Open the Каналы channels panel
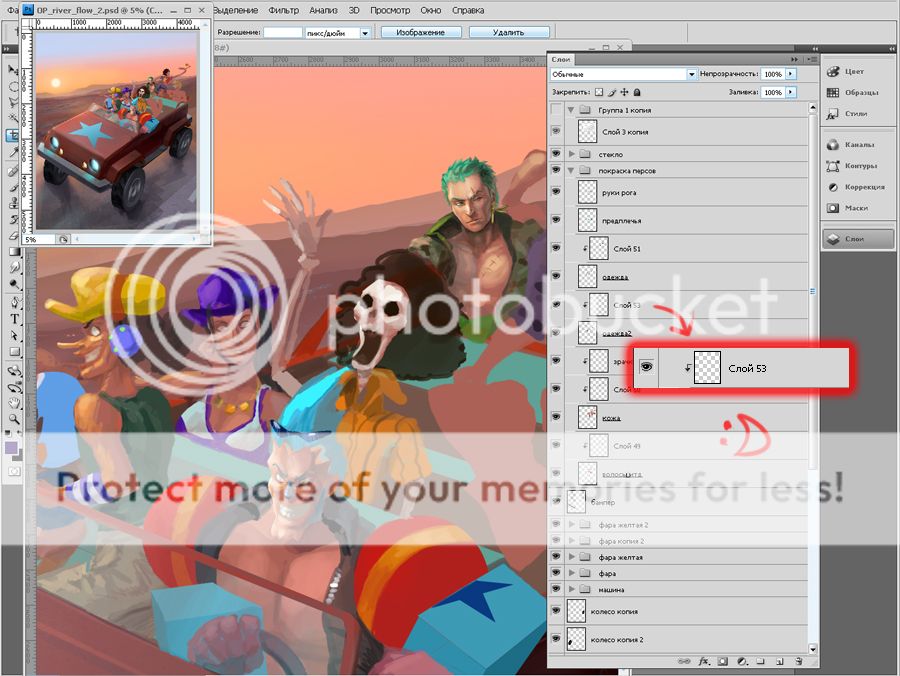 click(858, 145)
